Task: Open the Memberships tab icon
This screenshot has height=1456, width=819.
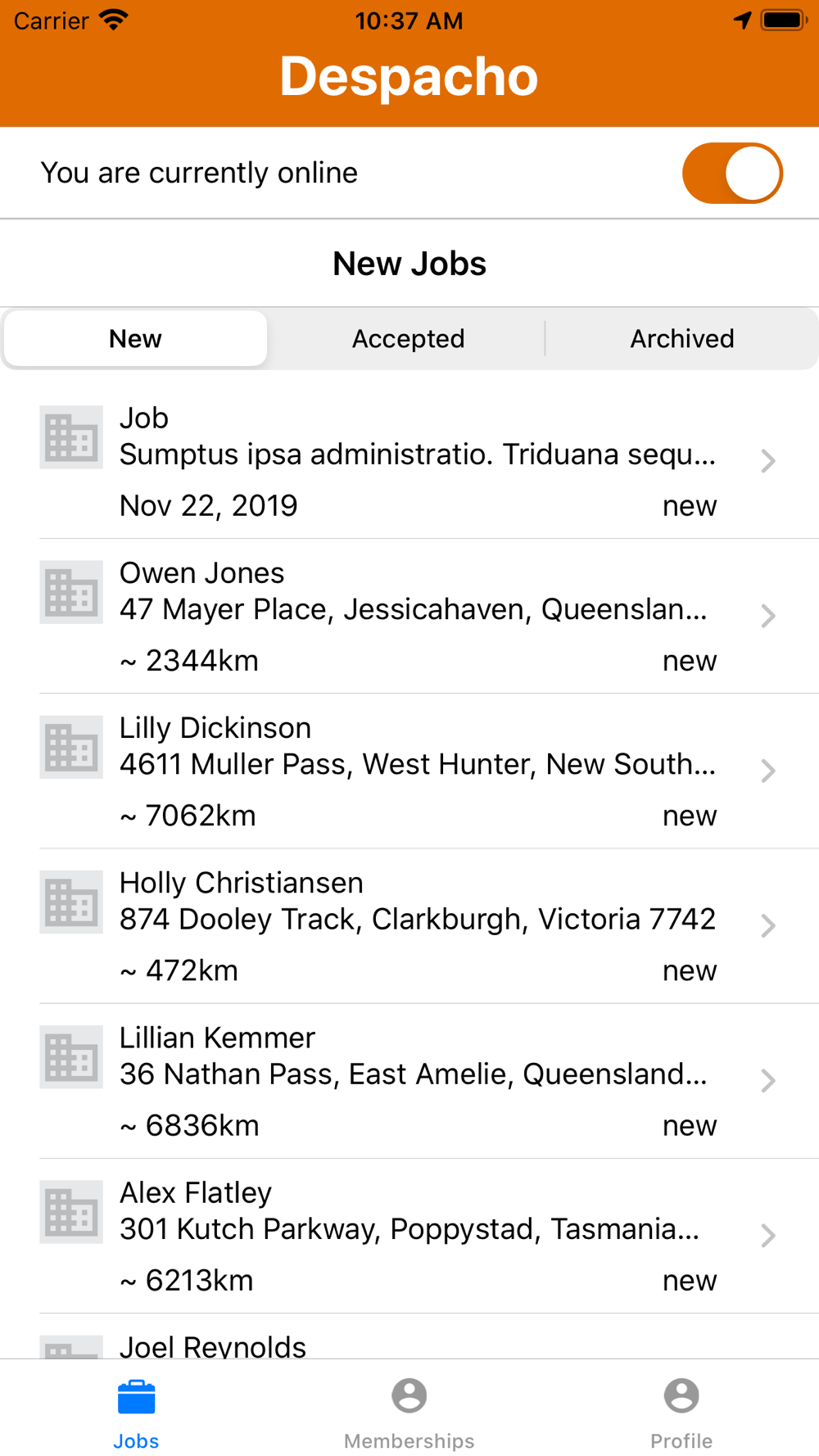Action: 409,1395
